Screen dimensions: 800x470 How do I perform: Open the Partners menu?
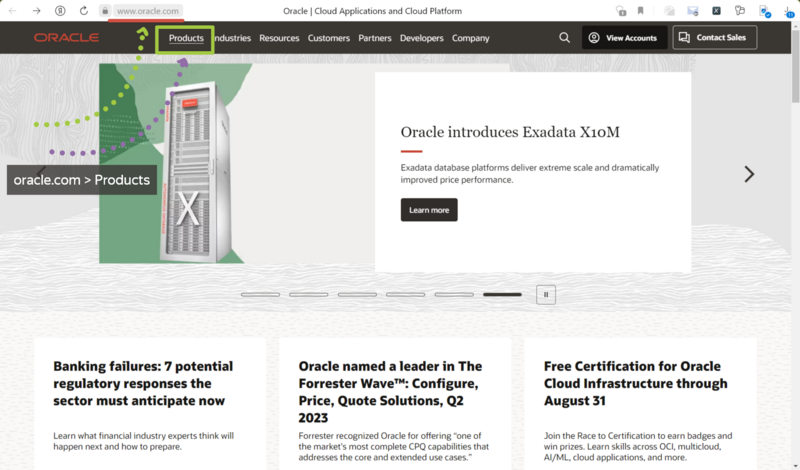374,38
